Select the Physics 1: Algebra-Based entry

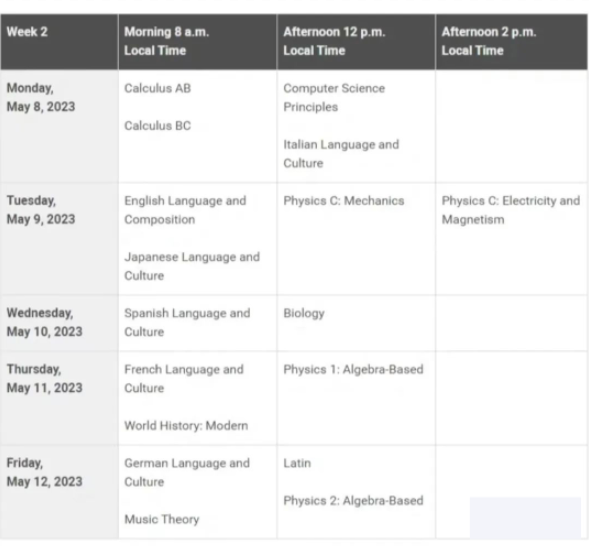pos(353,370)
